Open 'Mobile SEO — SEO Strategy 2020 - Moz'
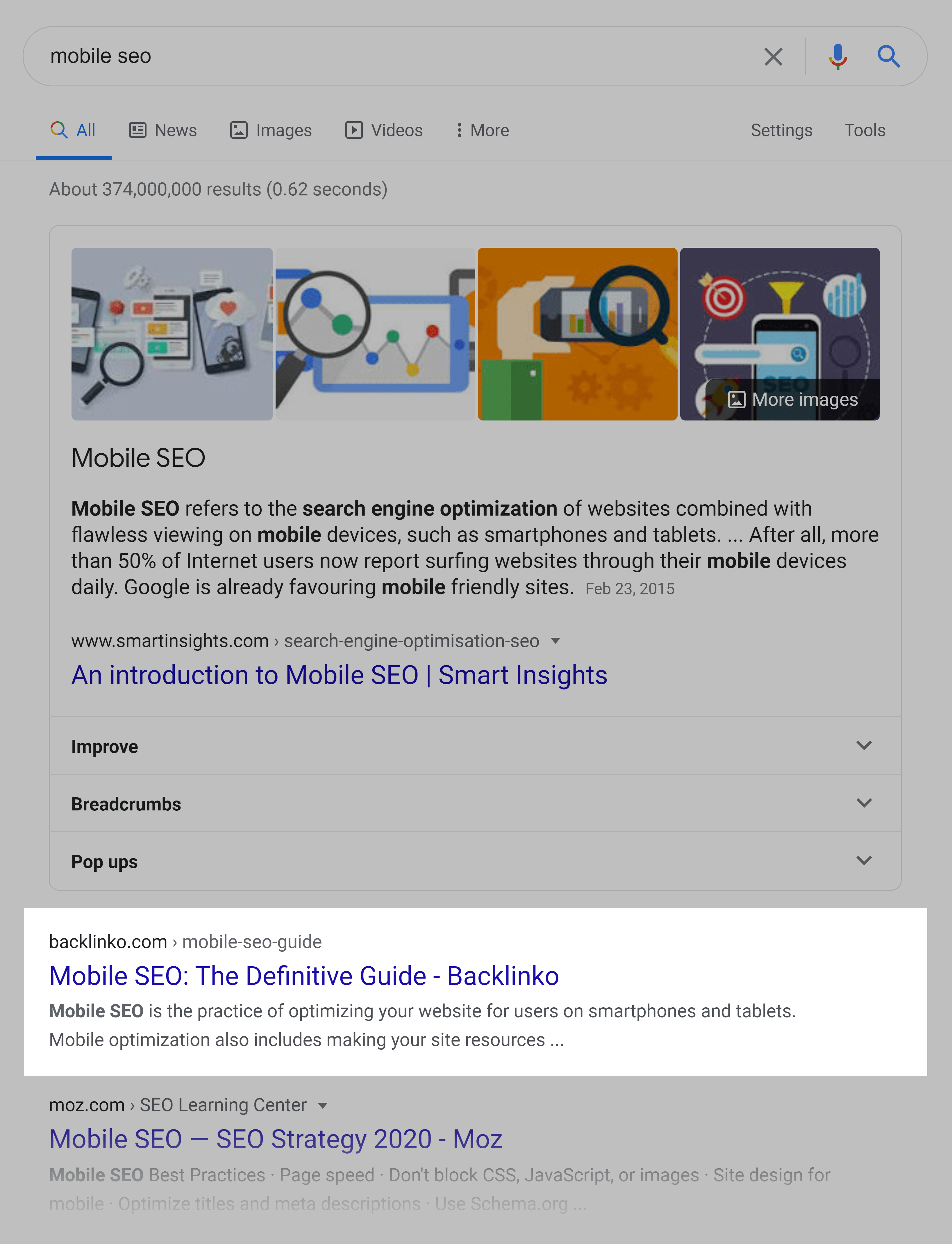 tap(276, 1139)
